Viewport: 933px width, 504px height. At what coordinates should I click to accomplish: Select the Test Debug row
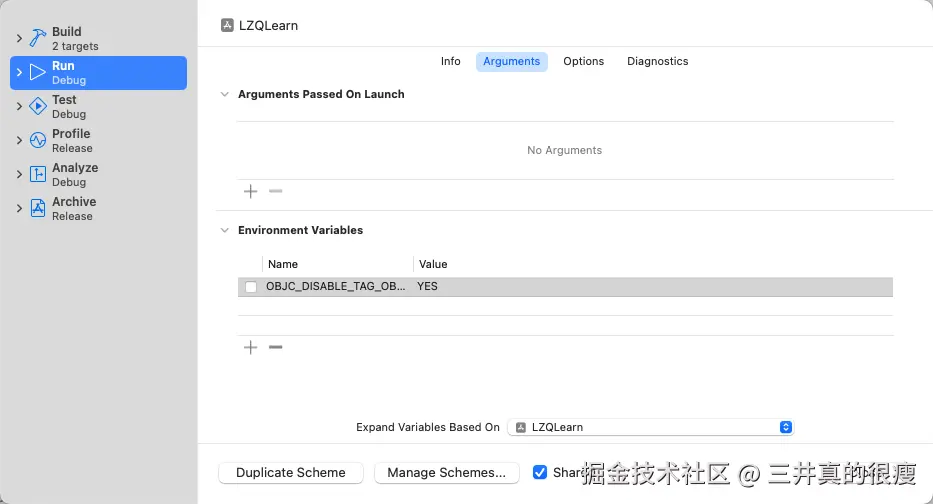pos(98,107)
